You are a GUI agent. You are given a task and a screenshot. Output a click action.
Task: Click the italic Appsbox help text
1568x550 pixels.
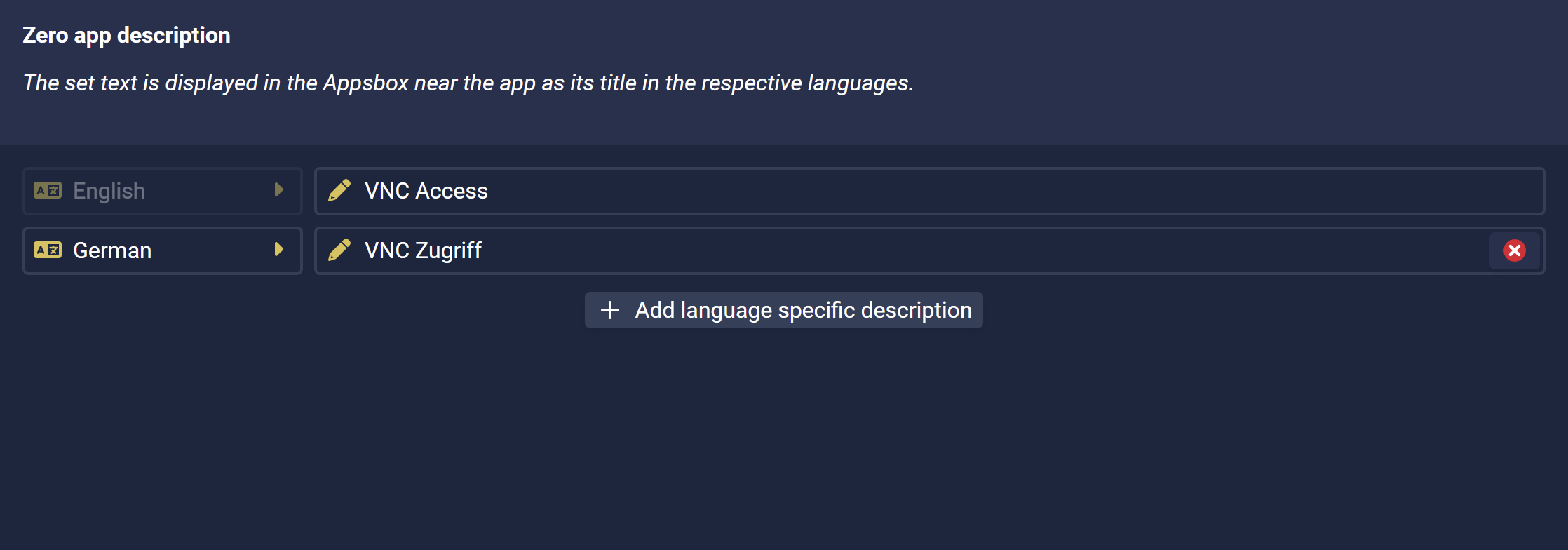pos(468,83)
